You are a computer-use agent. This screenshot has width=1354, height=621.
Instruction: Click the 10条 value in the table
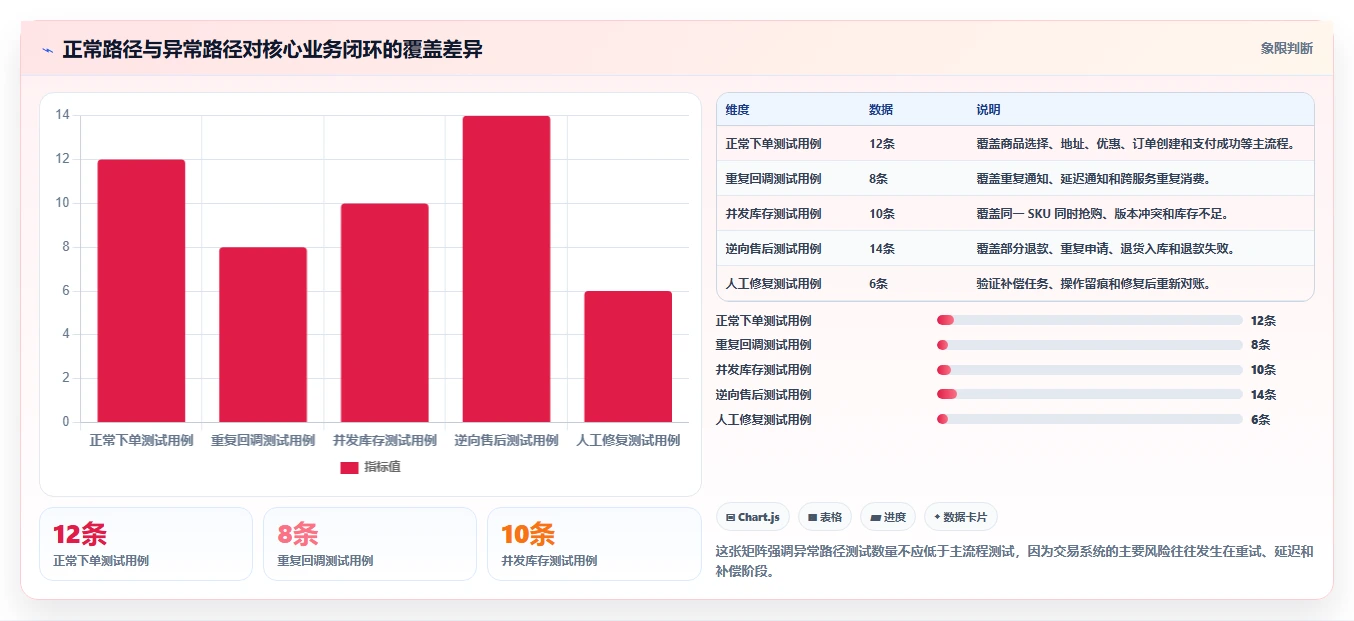click(x=882, y=214)
